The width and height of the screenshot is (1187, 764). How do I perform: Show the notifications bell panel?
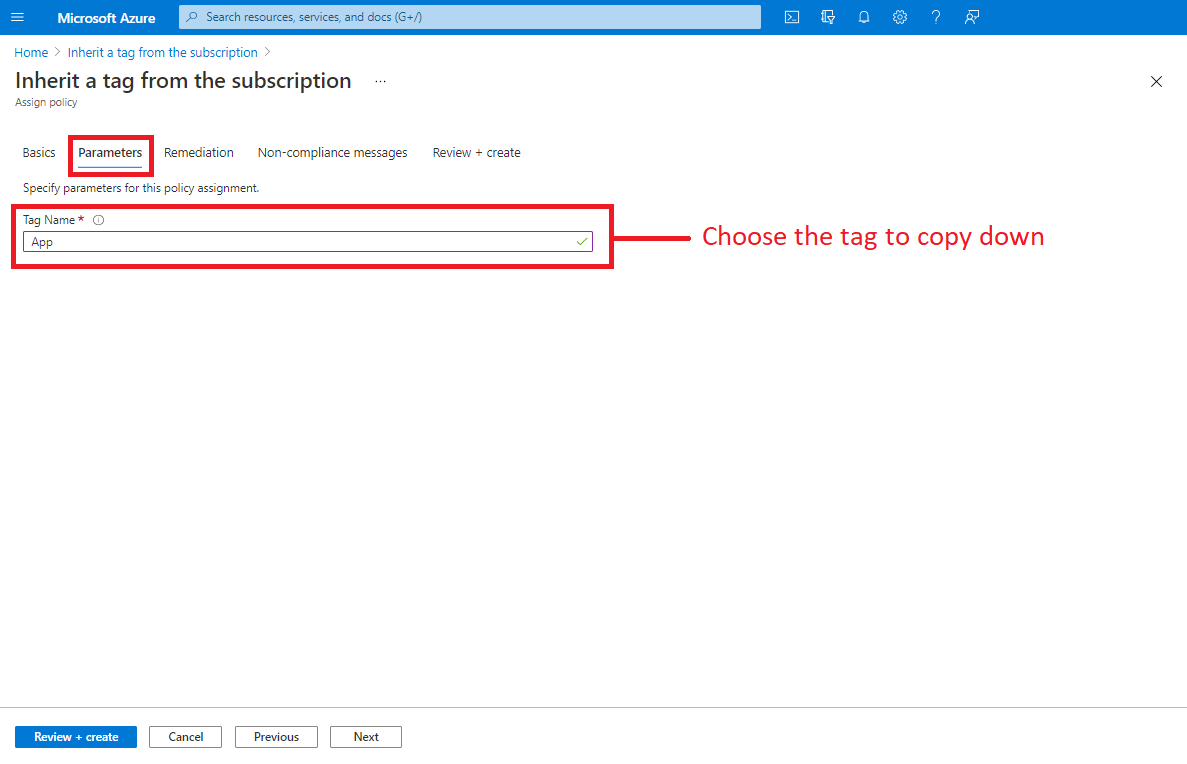point(863,17)
